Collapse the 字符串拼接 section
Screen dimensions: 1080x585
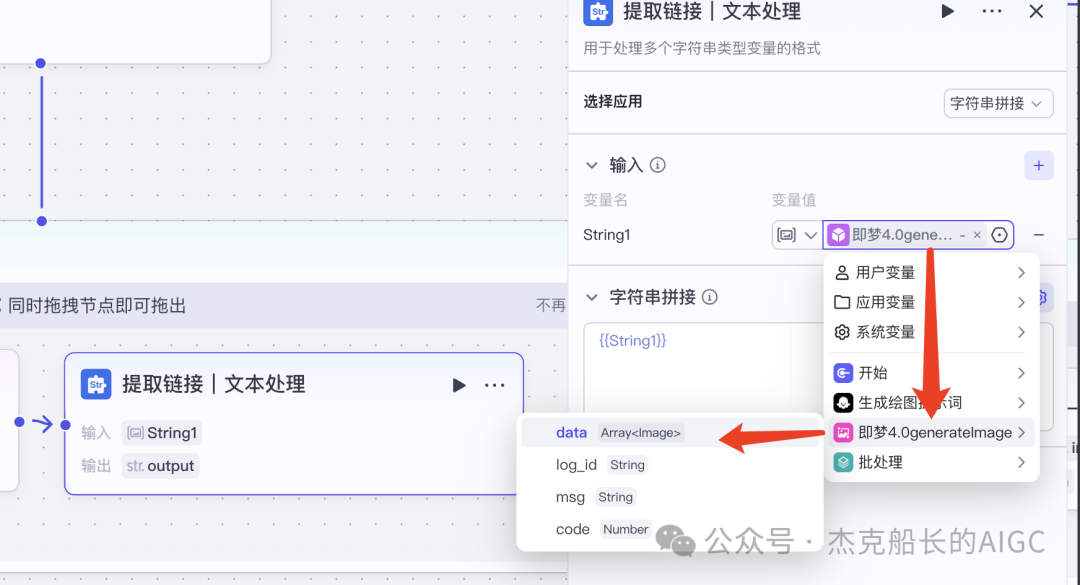592,298
